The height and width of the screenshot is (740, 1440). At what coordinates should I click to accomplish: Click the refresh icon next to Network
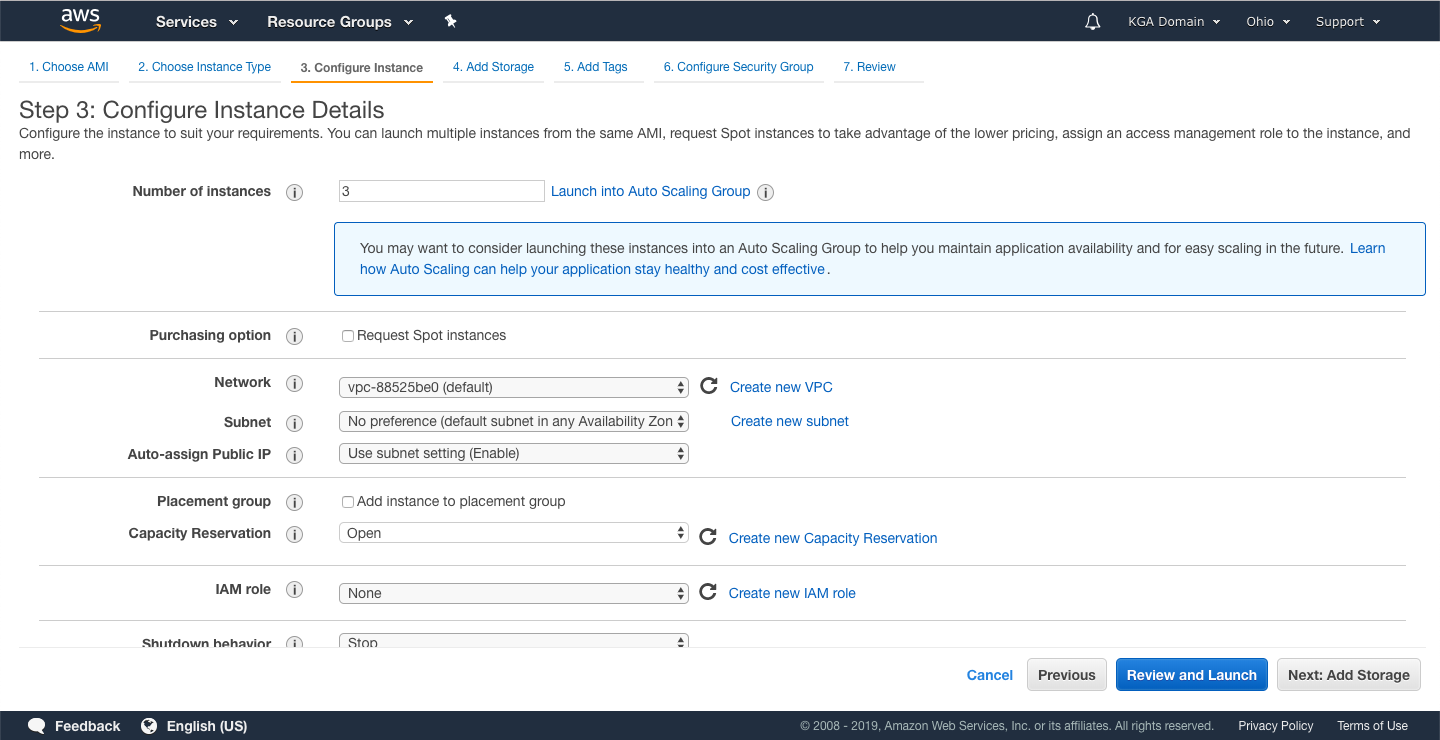(x=709, y=386)
